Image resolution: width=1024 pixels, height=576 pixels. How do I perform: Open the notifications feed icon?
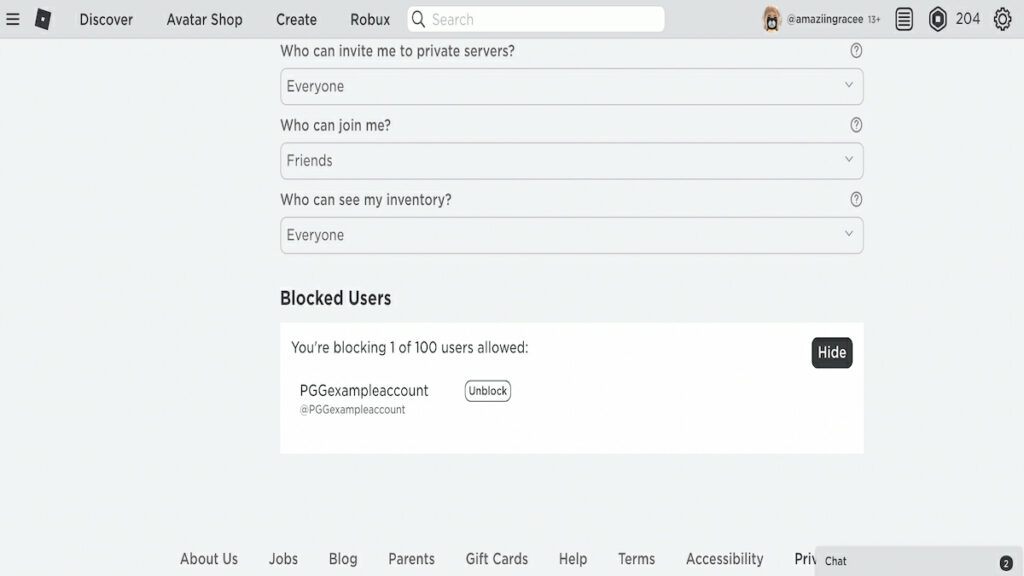[904, 19]
